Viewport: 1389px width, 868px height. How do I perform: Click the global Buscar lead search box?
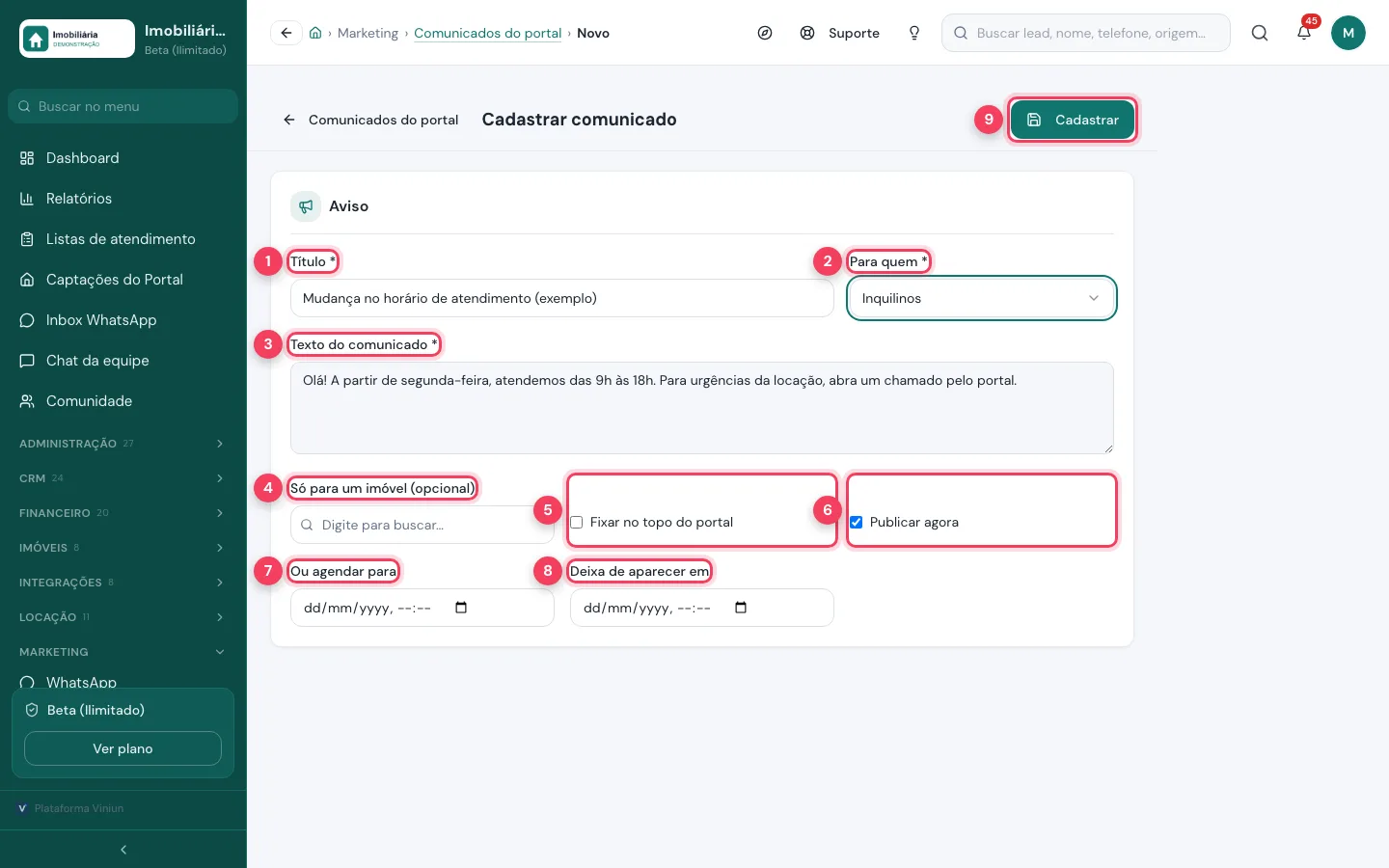tap(1086, 33)
